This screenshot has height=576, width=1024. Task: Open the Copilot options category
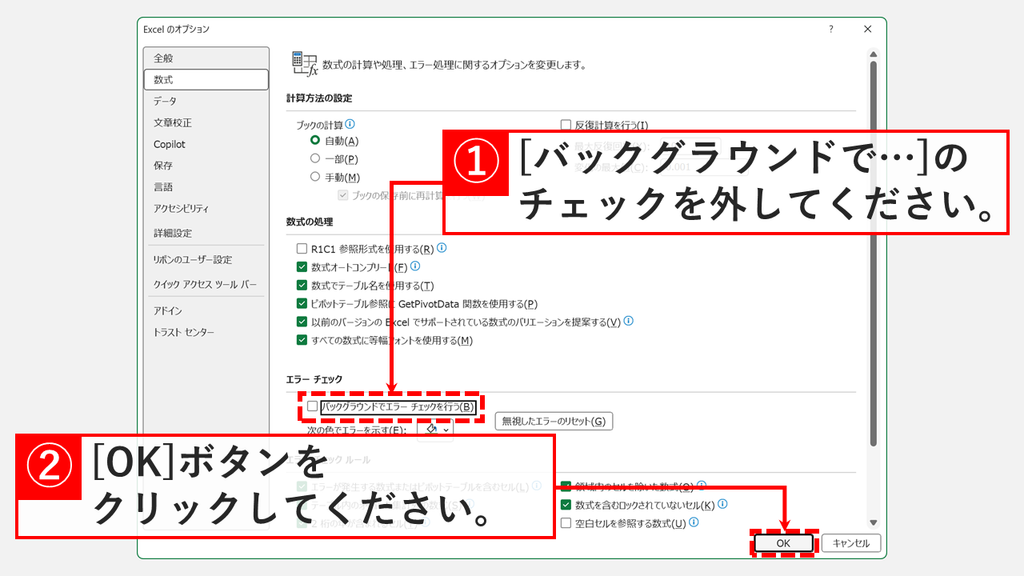pos(206,144)
